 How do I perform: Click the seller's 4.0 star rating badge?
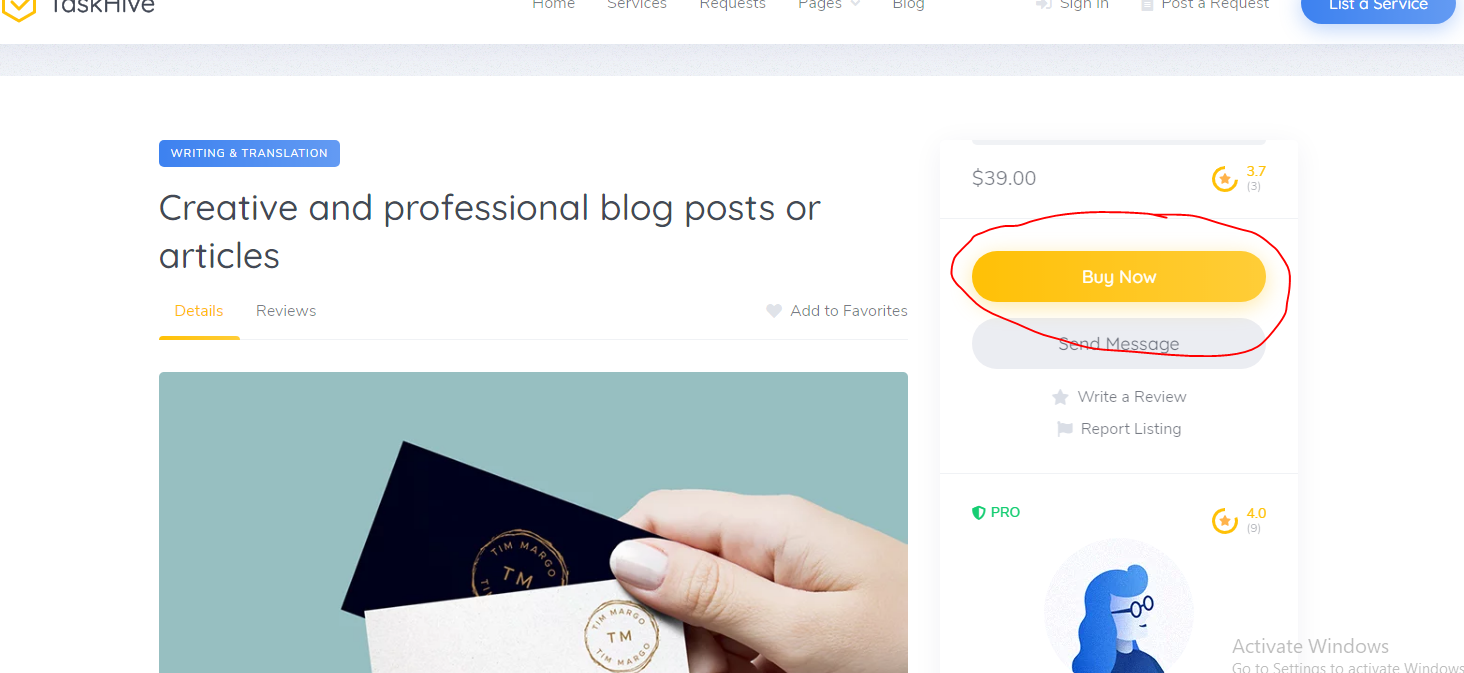click(x=1239, y=520)
